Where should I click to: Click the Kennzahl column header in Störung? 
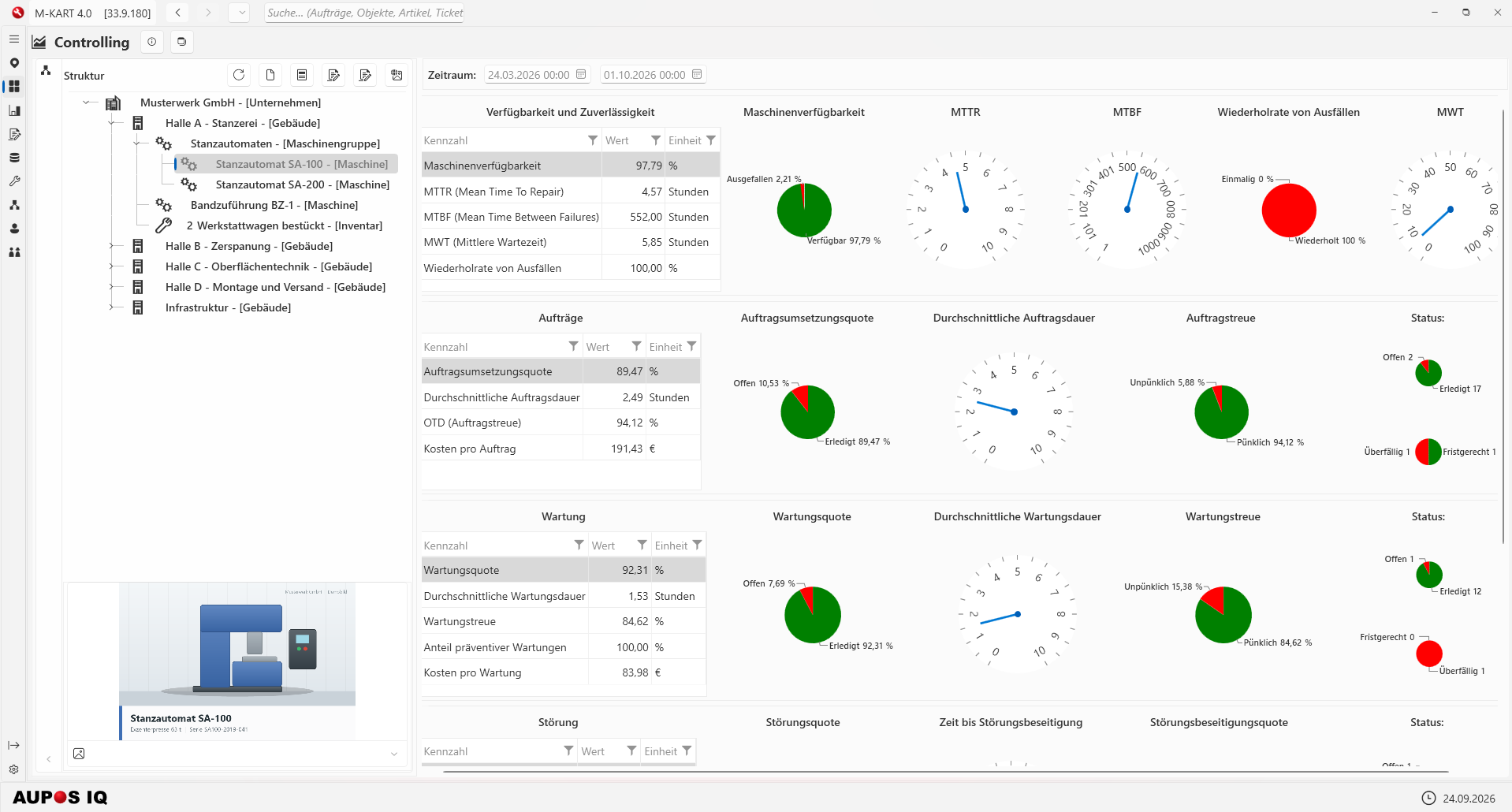[x=445, y=751]
